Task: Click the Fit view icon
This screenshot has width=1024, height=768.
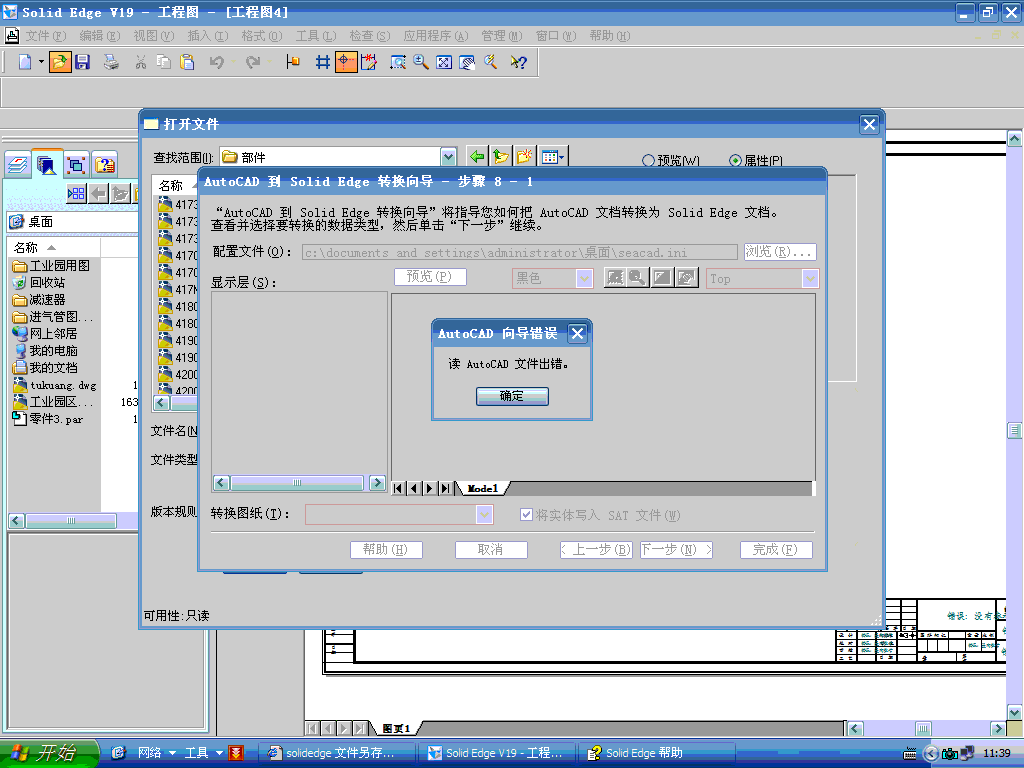Action: 444,62
